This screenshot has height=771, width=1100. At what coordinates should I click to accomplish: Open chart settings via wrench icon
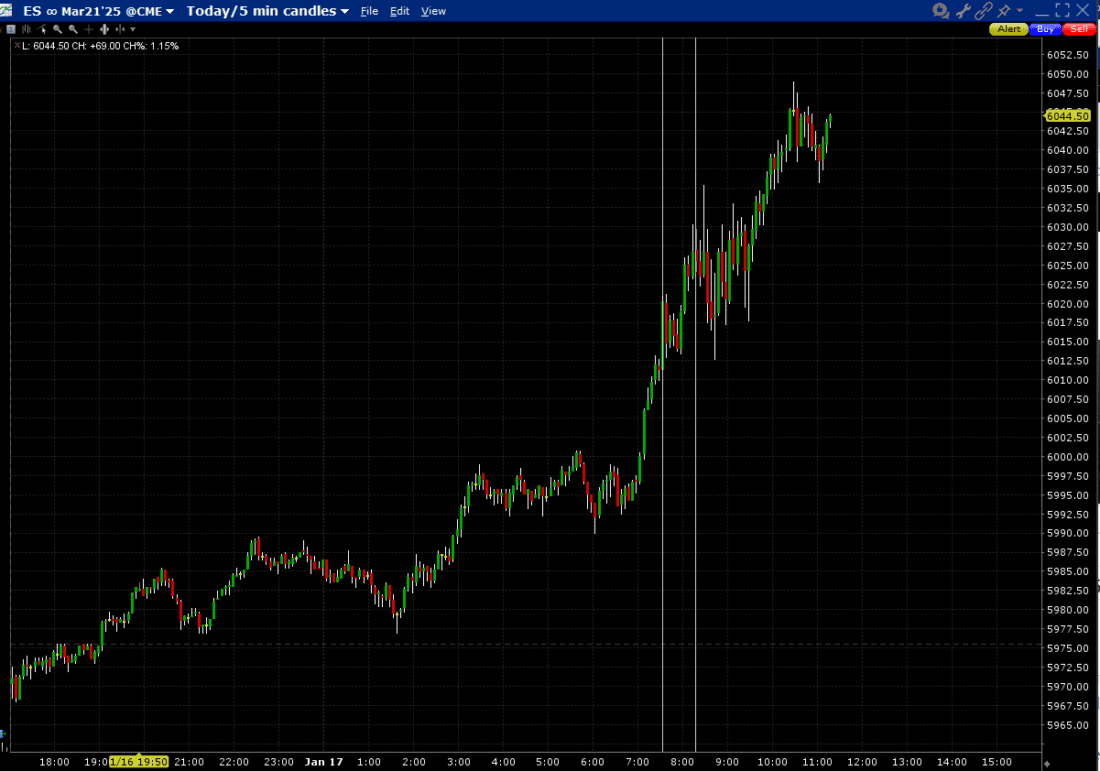pyautogui.click(x=963, y=11)
